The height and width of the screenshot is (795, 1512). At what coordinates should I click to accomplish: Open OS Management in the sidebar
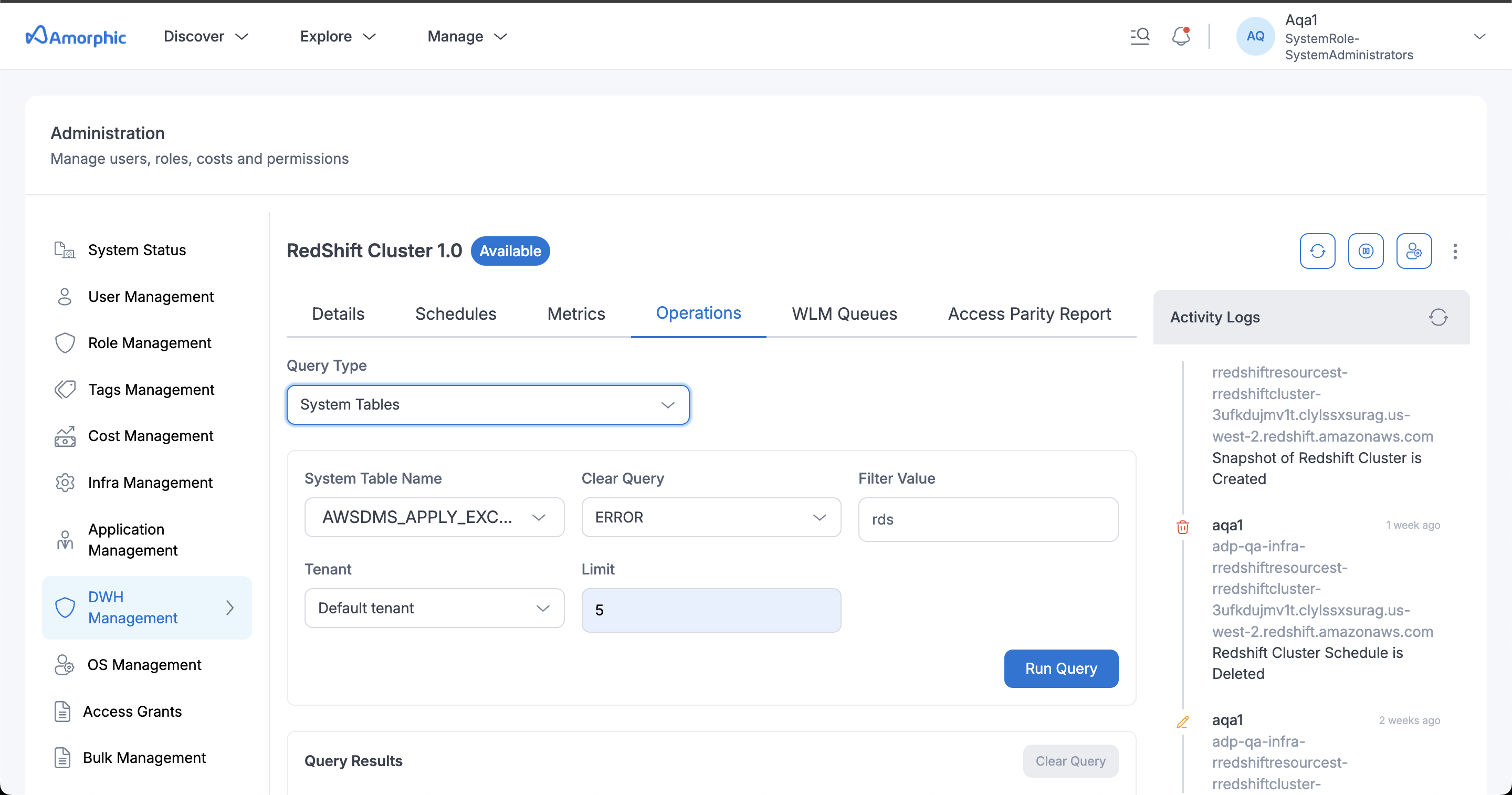[144, 665]
